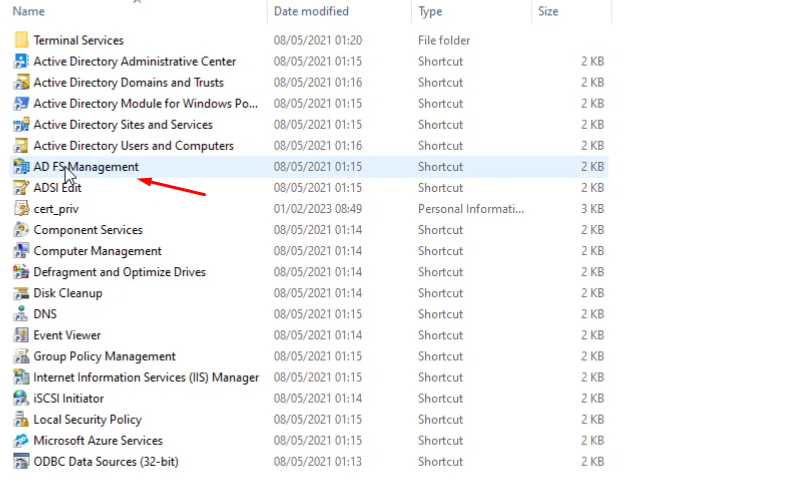Click the Local Security Policy icon
812x487 pixels.
[x=21, y=420]
